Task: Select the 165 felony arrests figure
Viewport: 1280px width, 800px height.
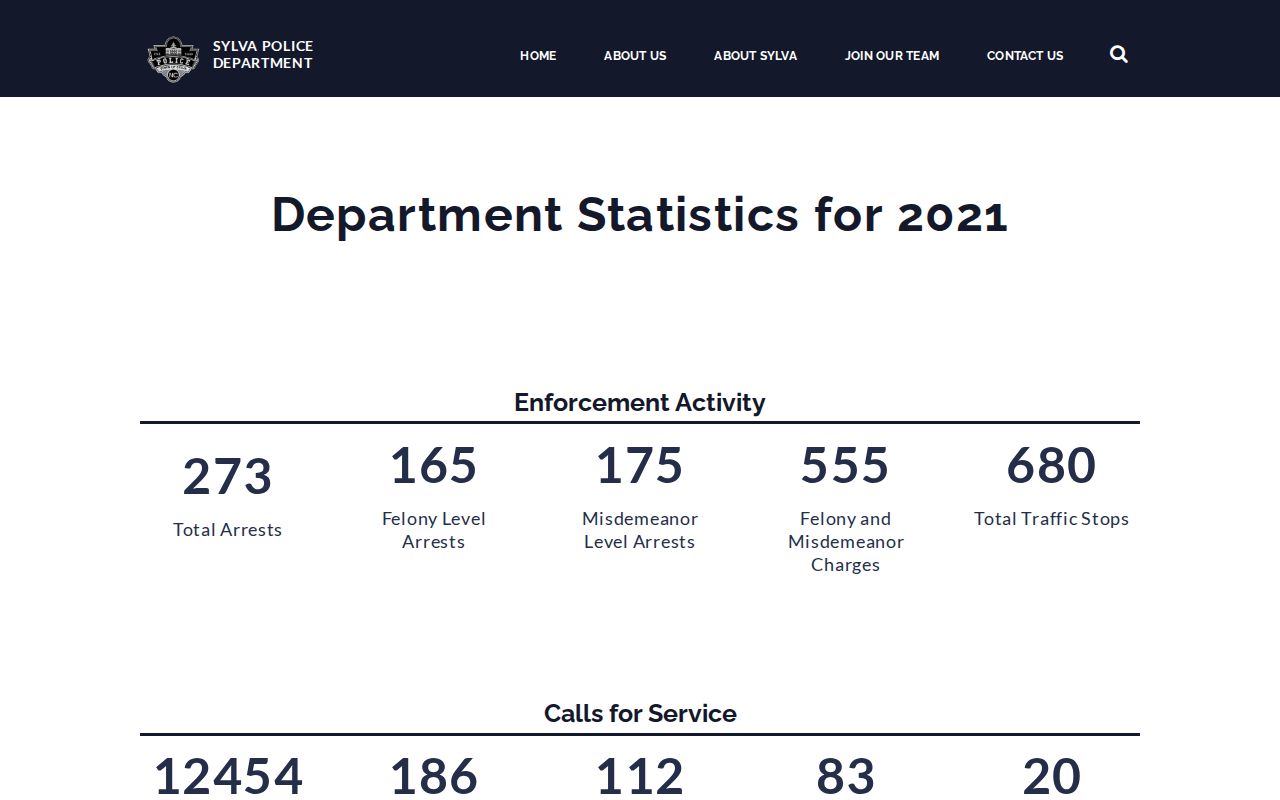Action: (x=434, y=465)
